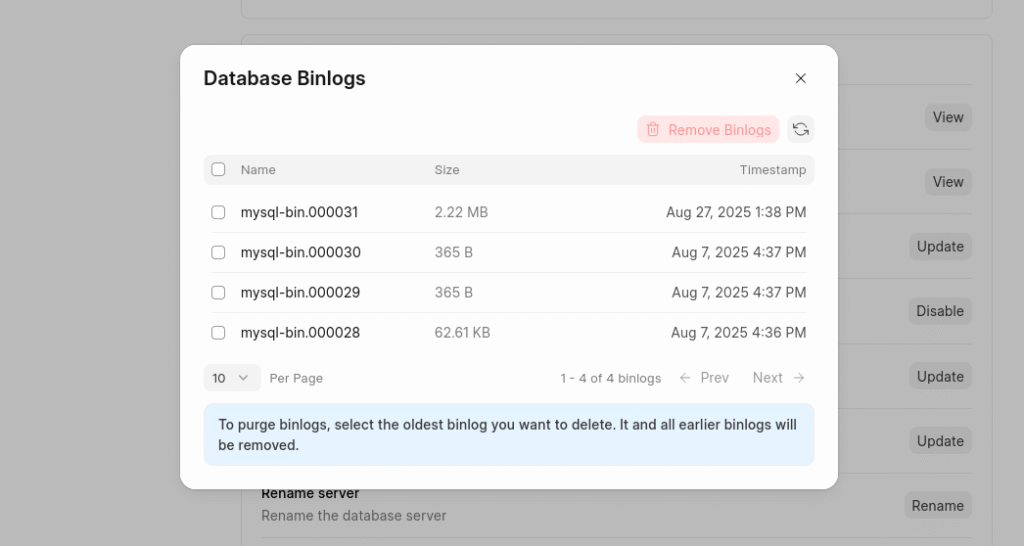Tick the mysql-bin.000029 row checkbox

point(218,292)
